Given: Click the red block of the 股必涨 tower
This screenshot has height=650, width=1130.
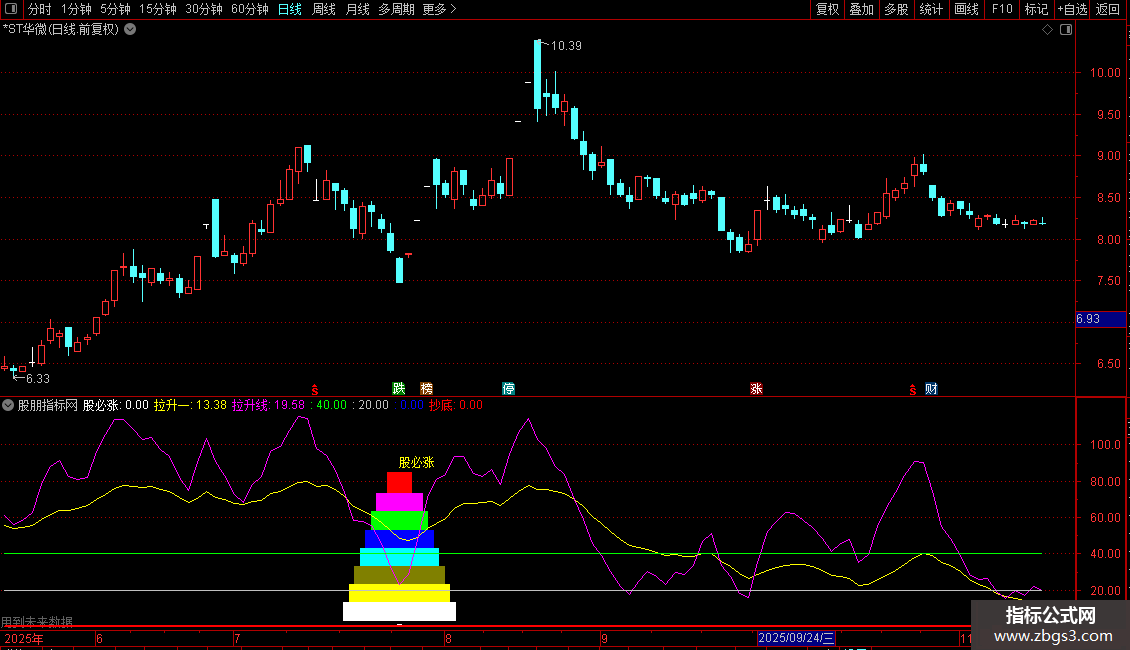Looking at the screenshot, I should pos(399,482).
